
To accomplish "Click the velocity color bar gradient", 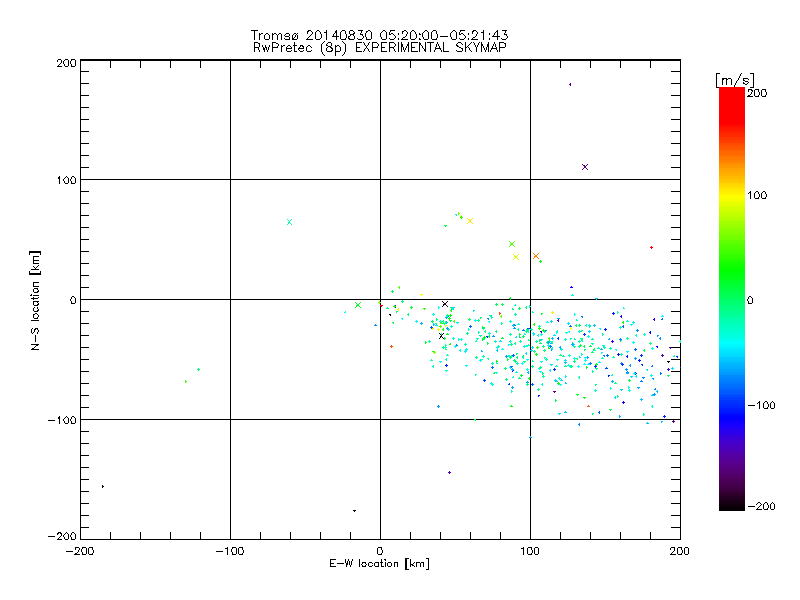I will point(732,298).
